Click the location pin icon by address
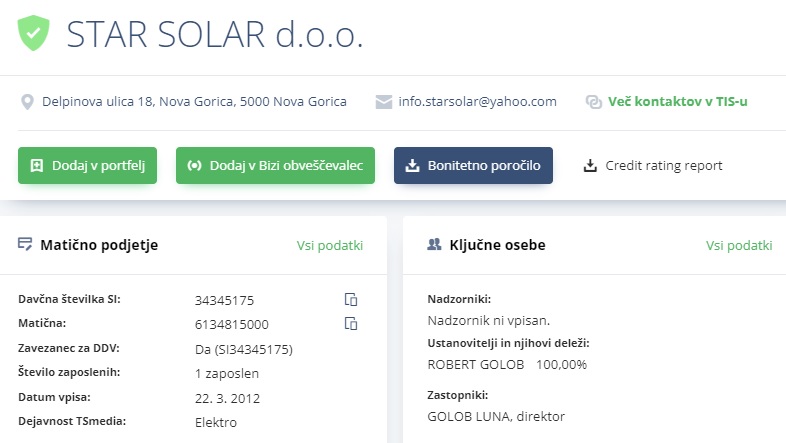 tap(27, 102)
